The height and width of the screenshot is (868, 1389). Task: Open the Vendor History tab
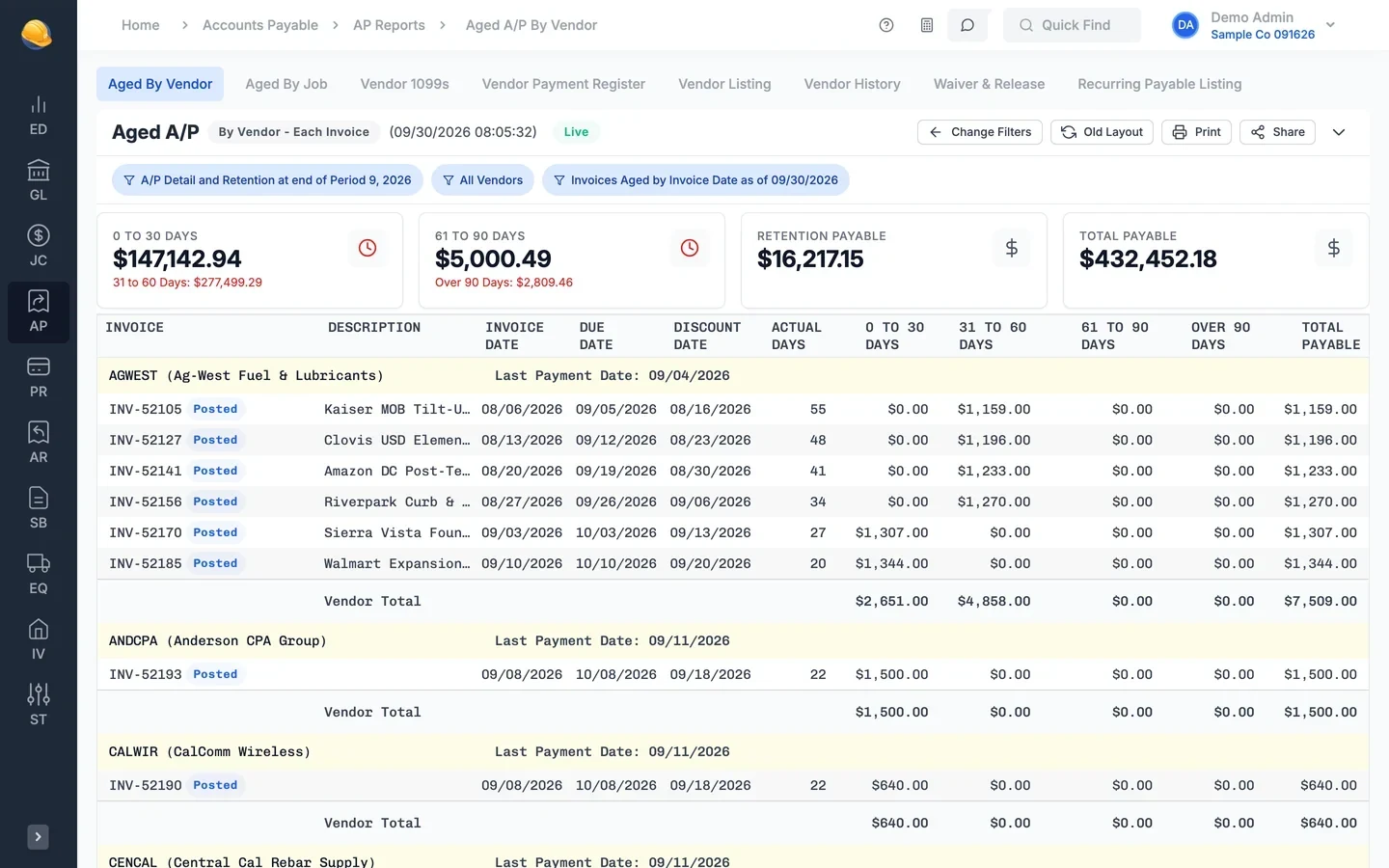[853, 84]
